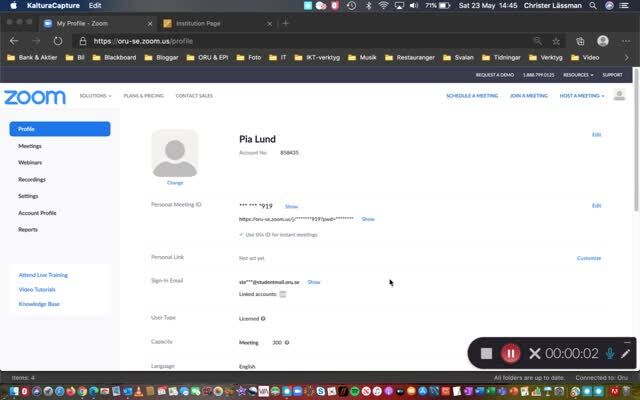Show more bookmarks with chevron arrow

tap(627, 58)
